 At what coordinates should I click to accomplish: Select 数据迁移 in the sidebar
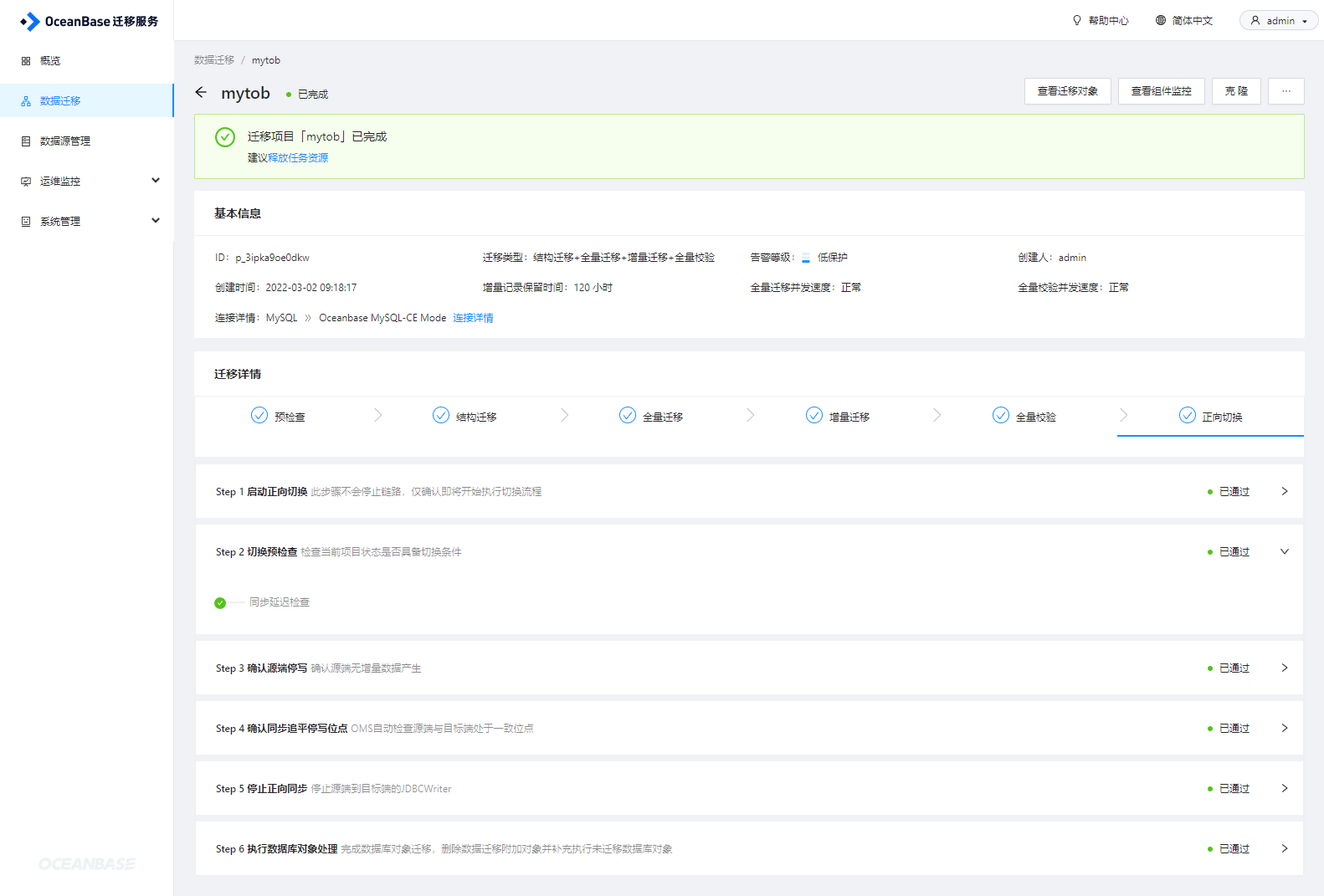pos(87,100)
